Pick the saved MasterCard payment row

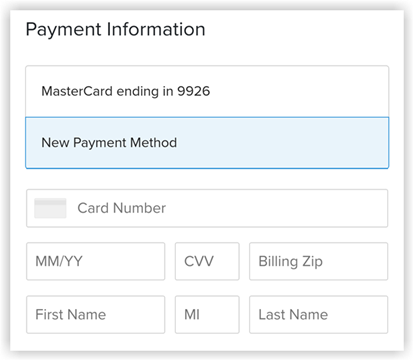point(207,91)
